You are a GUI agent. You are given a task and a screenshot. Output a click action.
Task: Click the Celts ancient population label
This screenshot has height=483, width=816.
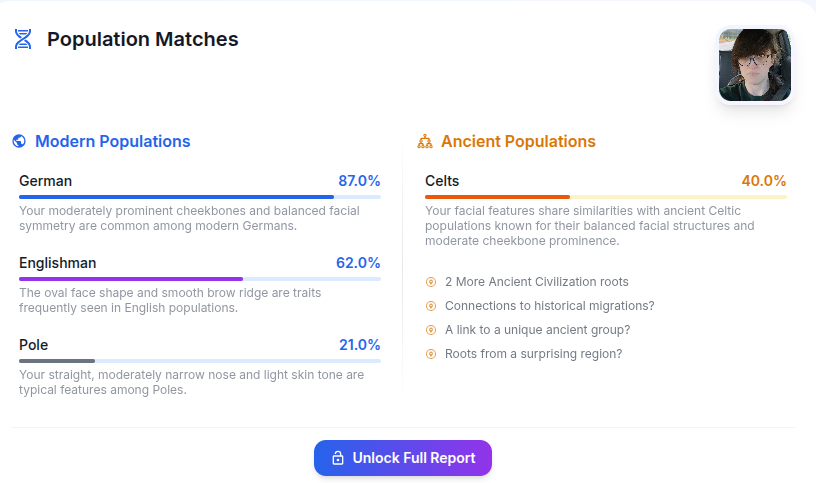pyautogui.click(x=442, y=181)
